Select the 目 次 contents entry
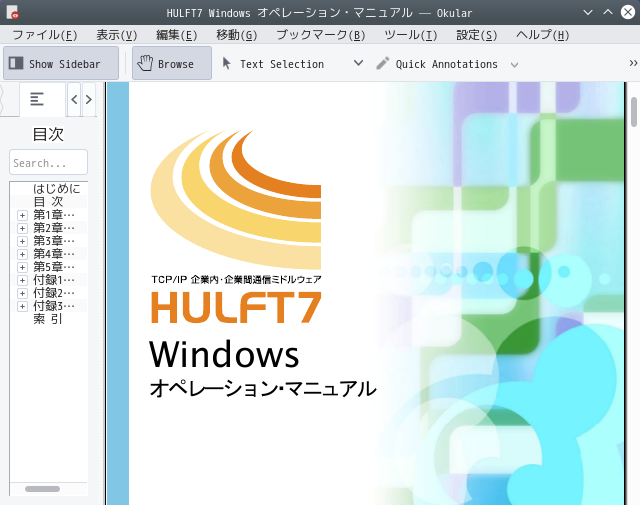 (48, 202)
